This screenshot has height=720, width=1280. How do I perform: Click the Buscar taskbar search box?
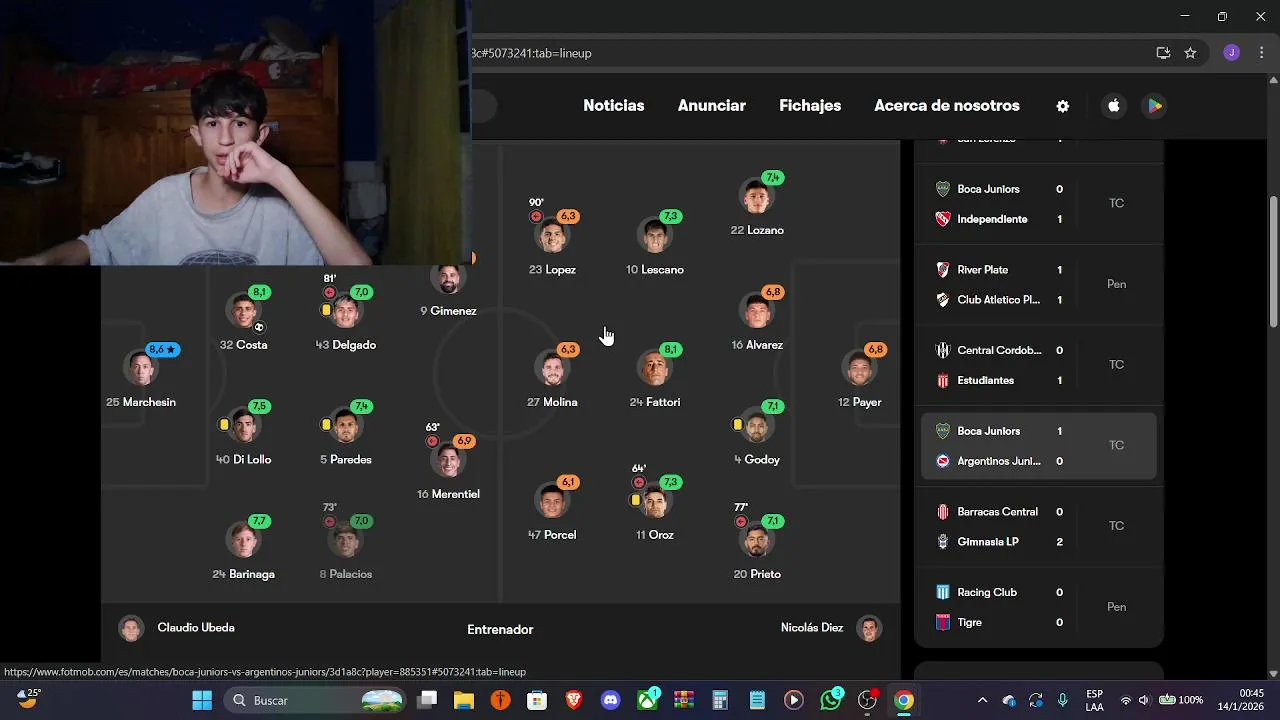click(x=314, y=700)
